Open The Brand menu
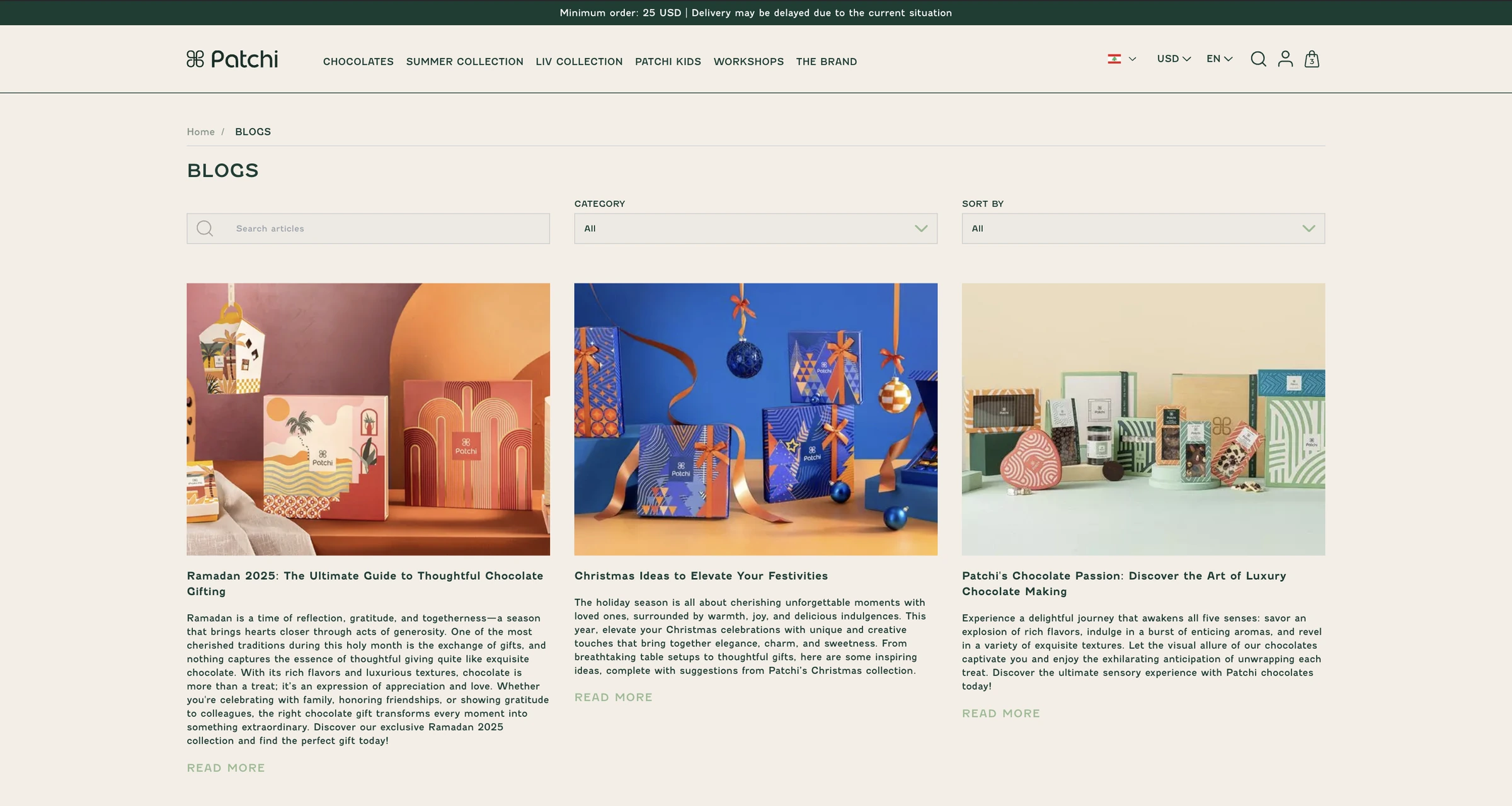Image resolution: width=1512 pixels, height=806 pixels. (x=827, y=62)
